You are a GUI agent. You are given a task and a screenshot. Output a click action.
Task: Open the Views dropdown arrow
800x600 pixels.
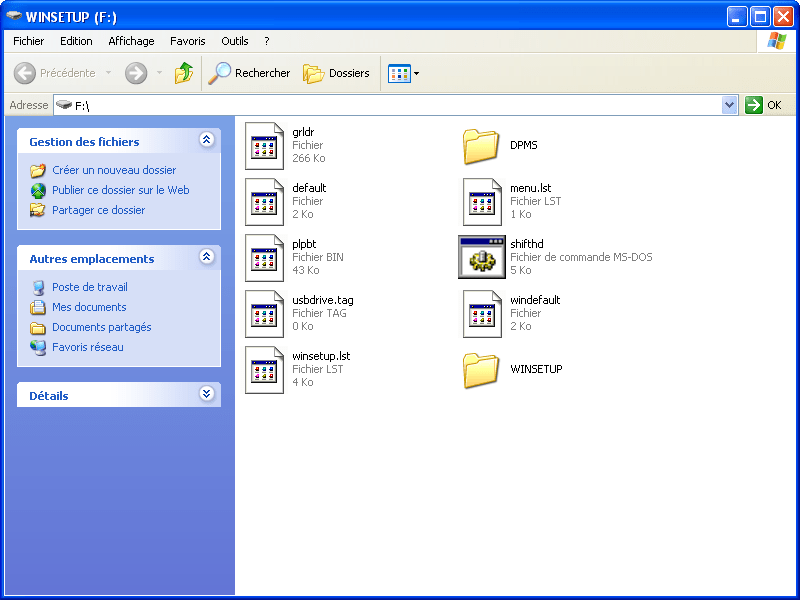(x=416, y=73)
